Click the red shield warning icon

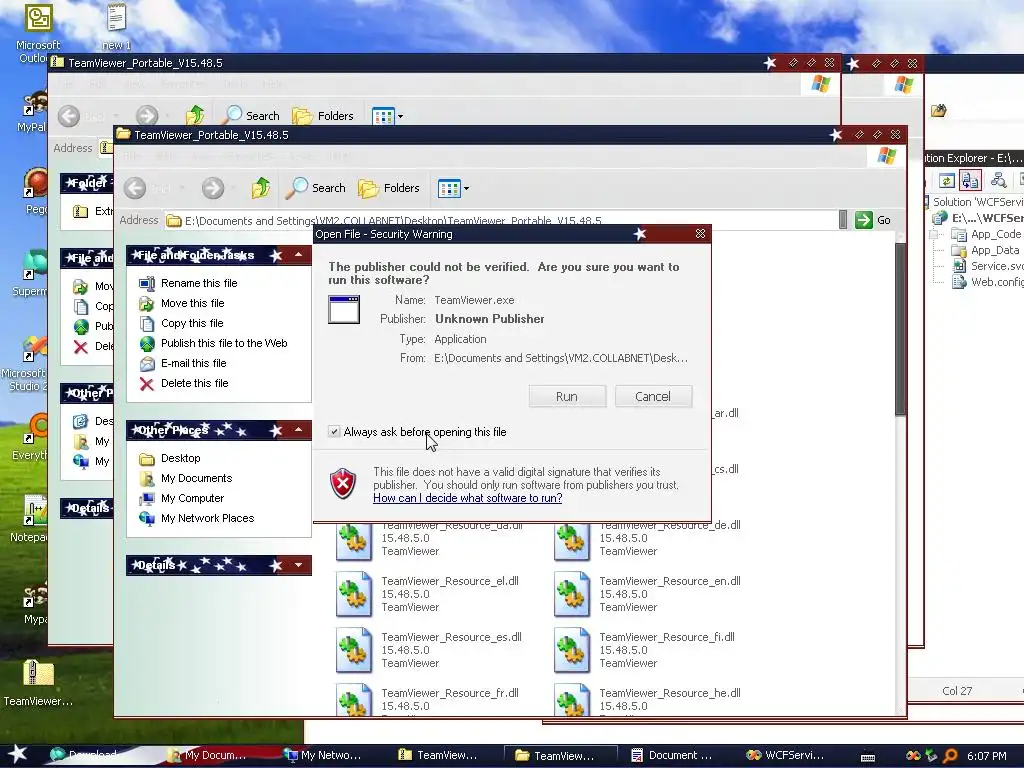click(343, 484)
